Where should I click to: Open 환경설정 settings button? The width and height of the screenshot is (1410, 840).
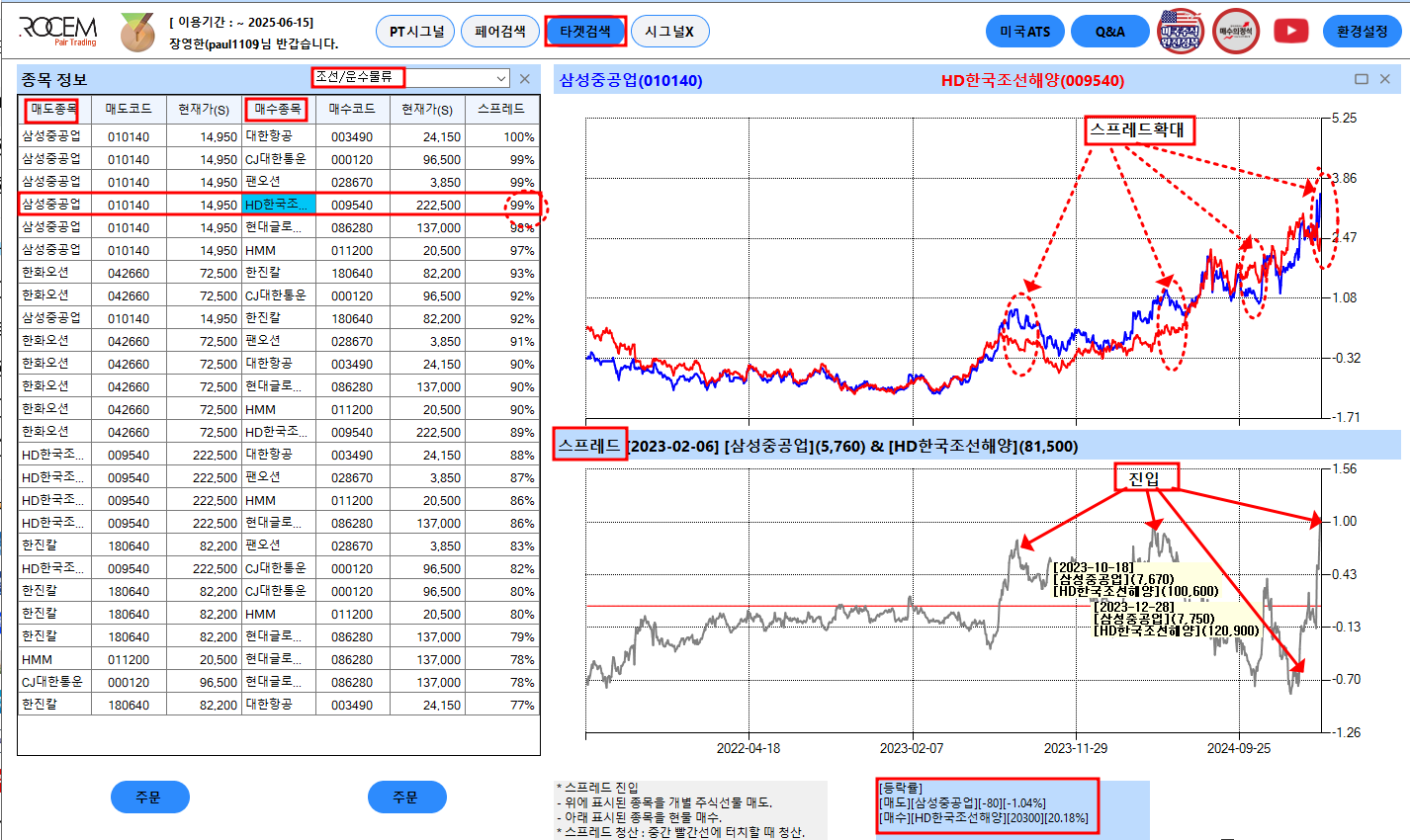point(1363,32)
